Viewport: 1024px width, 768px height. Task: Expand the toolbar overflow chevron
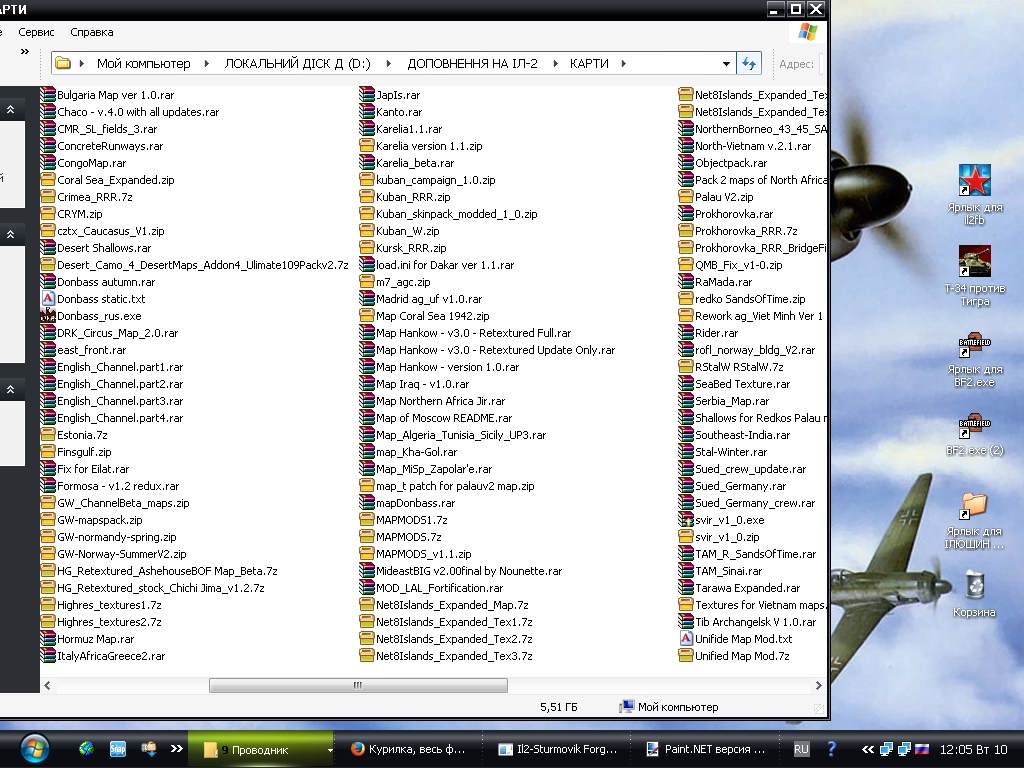[25, 52]
